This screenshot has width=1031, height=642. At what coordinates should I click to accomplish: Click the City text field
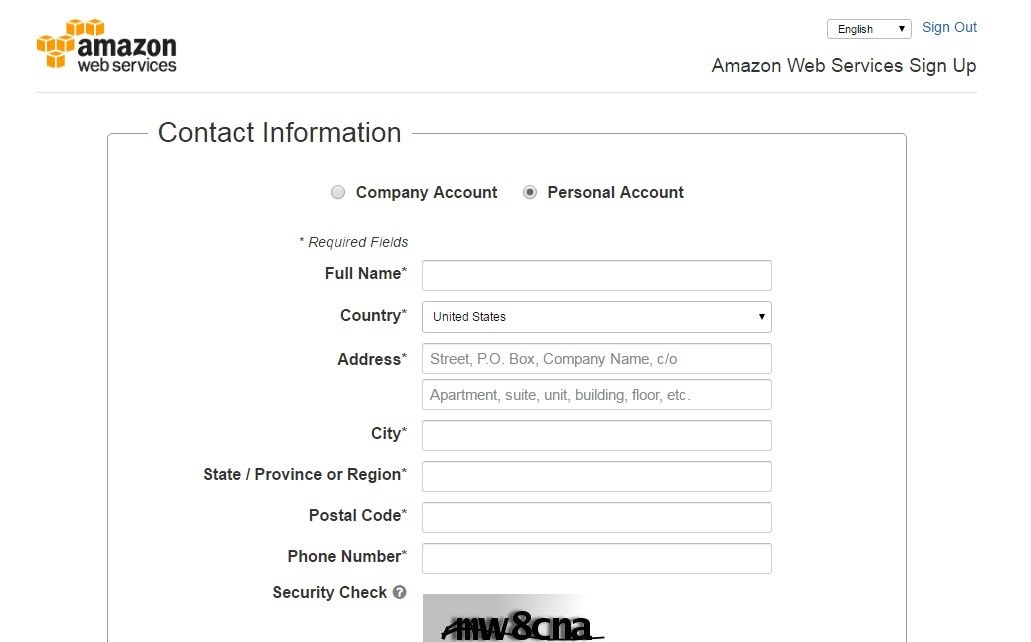596,435
